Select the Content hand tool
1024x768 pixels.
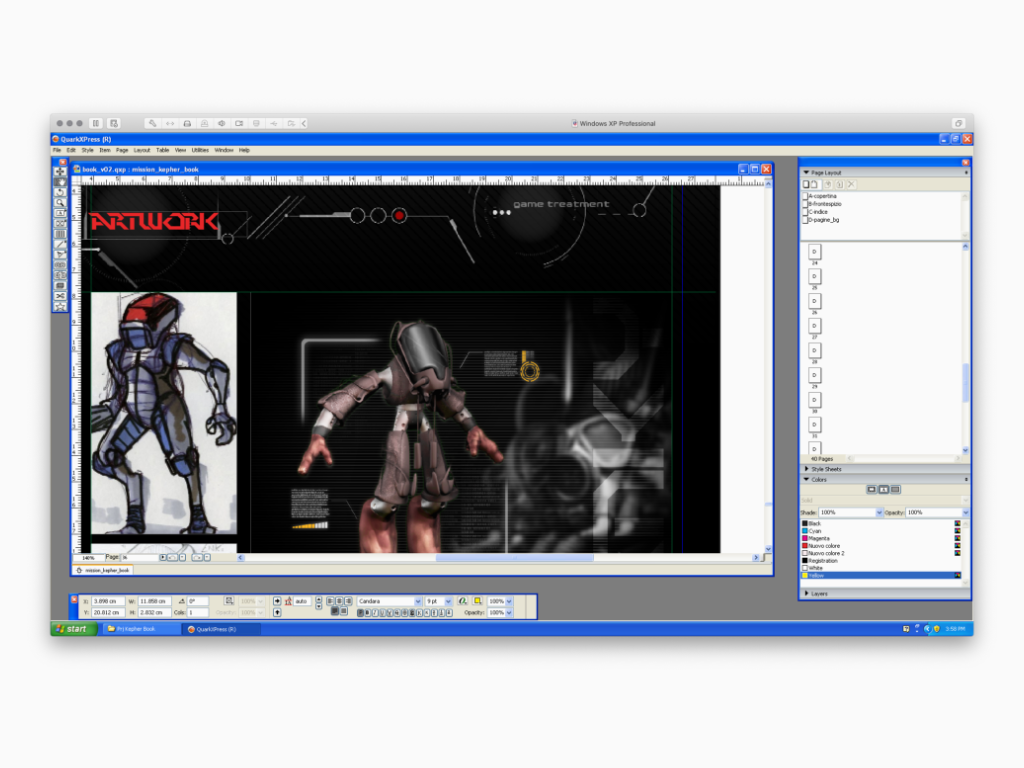[60, 182]
